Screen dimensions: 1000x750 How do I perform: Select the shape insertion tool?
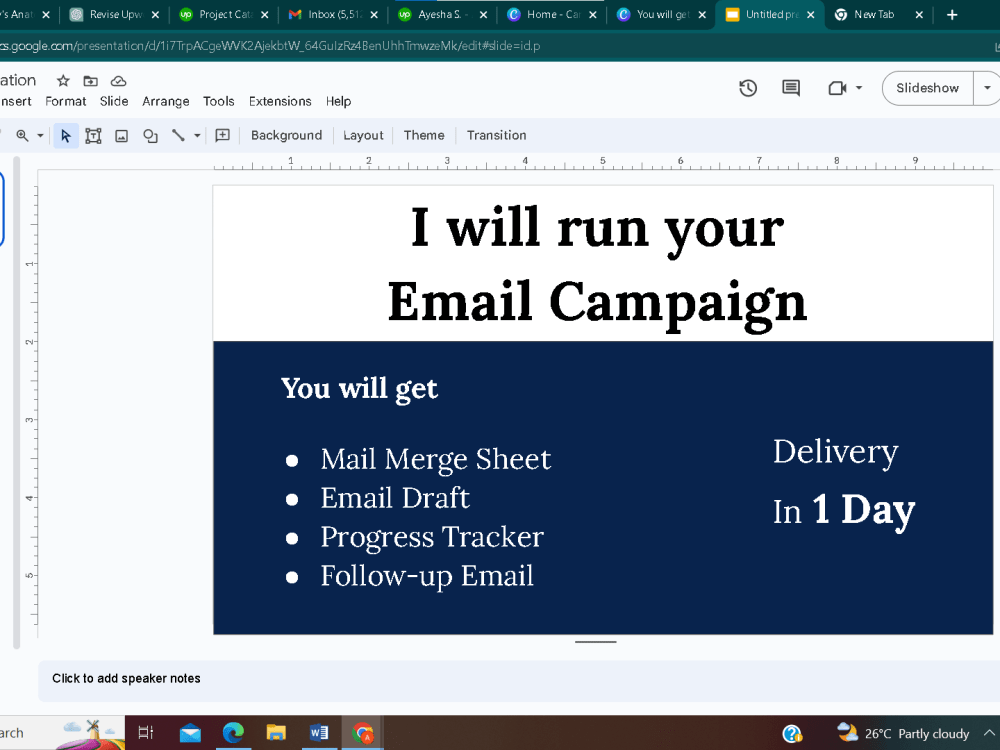click(x=150, y=135)
